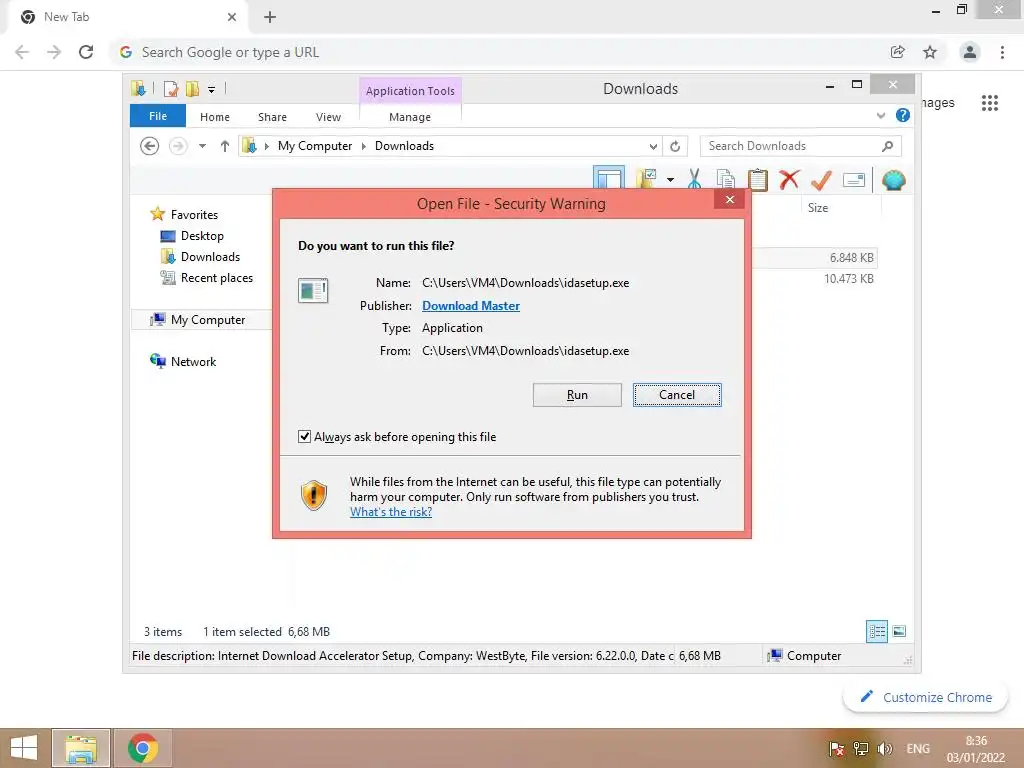The height and width of the screenshot is (768, 1024).
Task: Switch to large icons view in status bar
Action: (899, 631)
